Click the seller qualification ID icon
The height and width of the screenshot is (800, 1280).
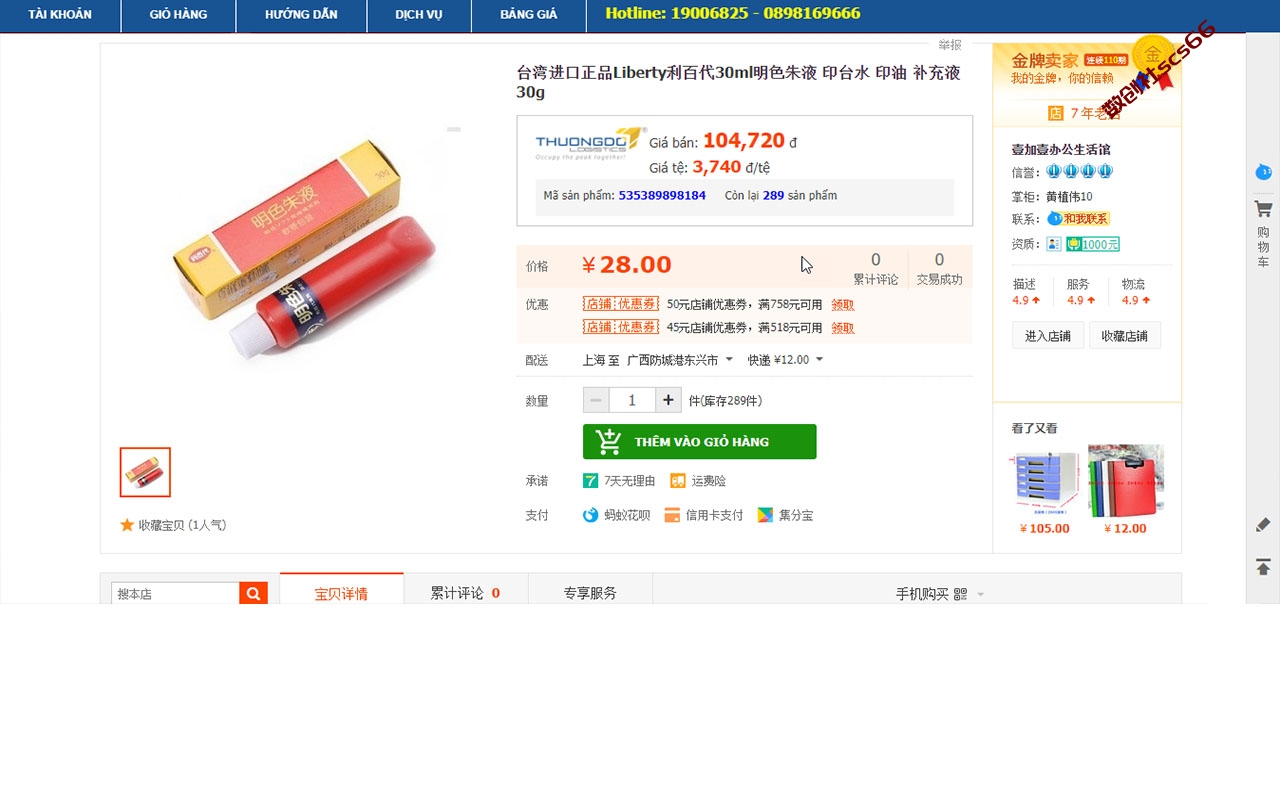coord(1054,244)
